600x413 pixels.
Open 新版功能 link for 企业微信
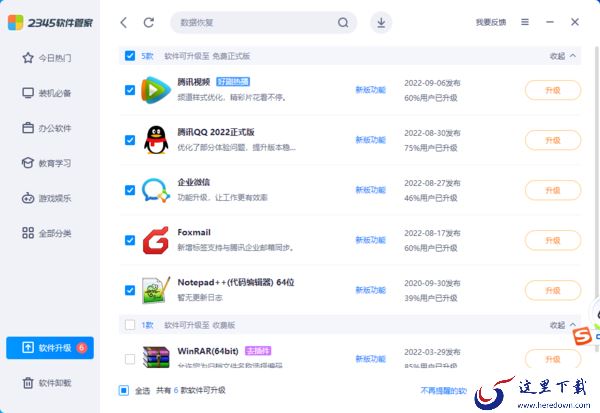370,190
